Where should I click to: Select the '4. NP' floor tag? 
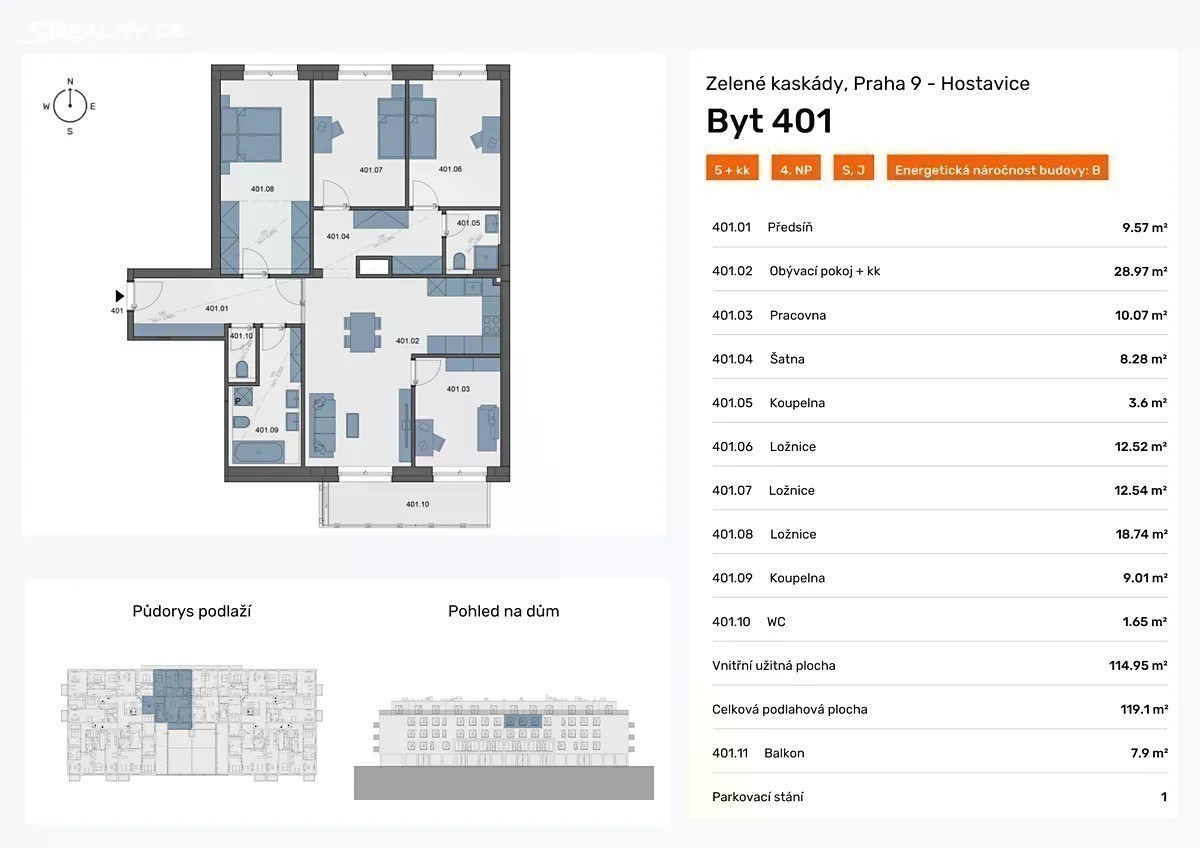coord(795,170)
